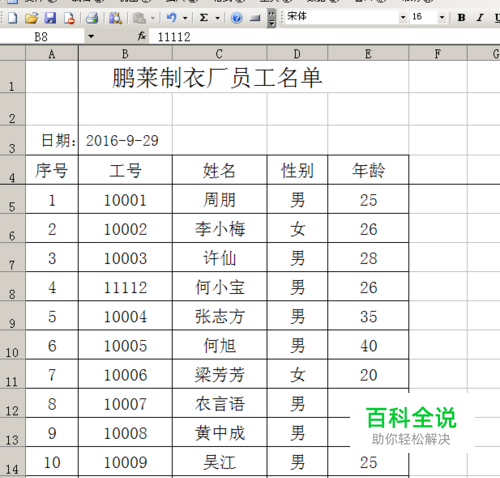Select the name cell 何旭

[x=219, y=345]
